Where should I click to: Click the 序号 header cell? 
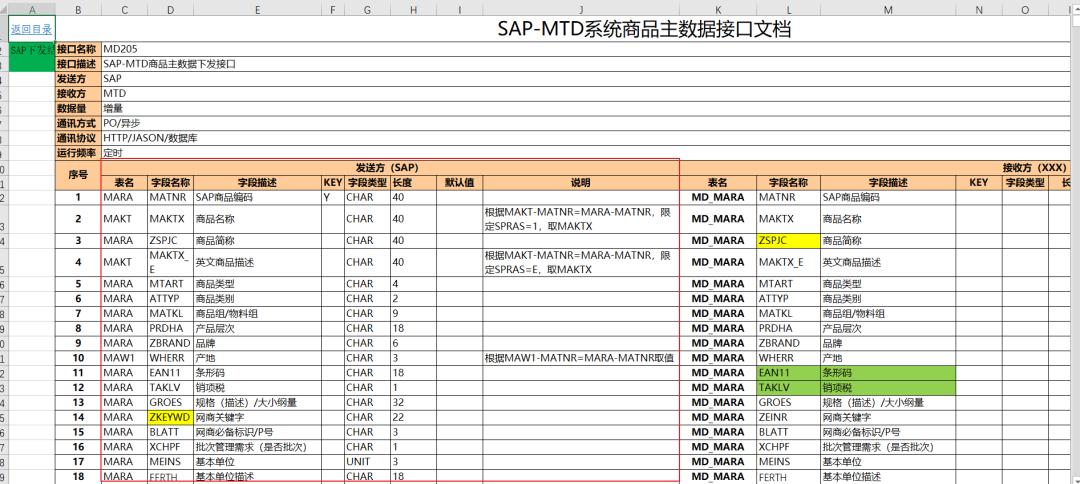77,175
